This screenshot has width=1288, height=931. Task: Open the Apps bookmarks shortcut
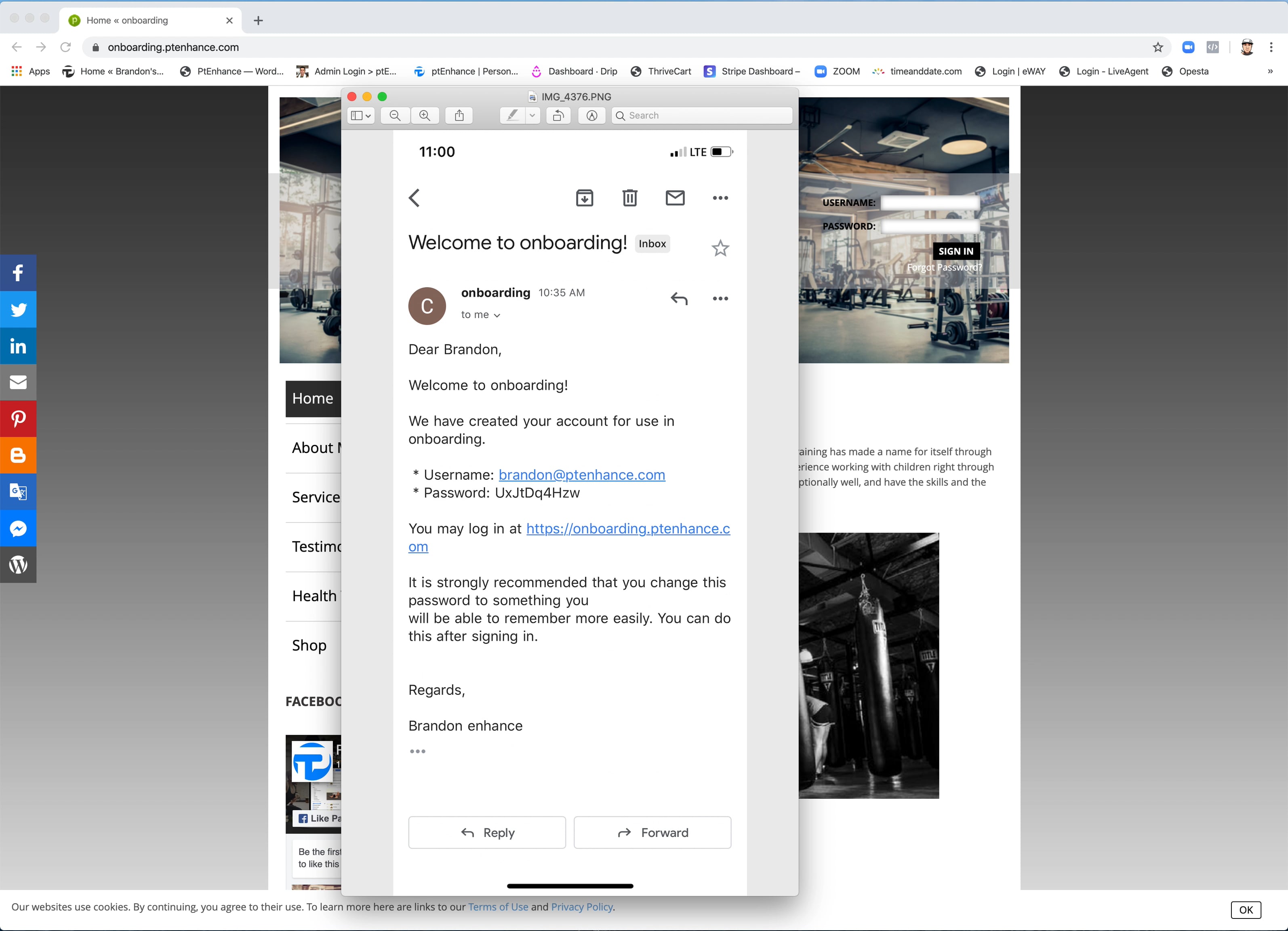click(31, 71)
